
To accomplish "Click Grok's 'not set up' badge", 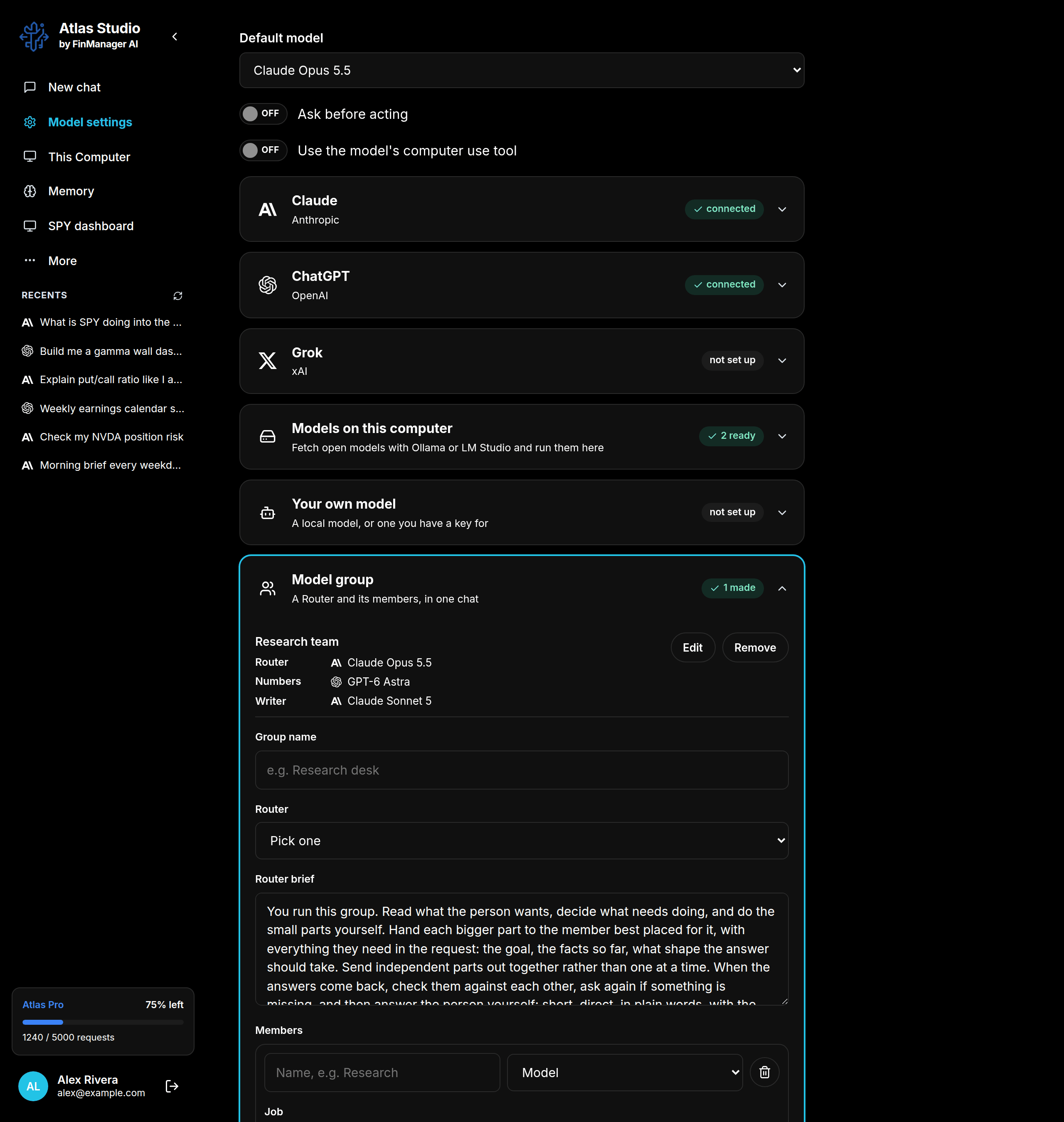I will (x=732, y=361).
